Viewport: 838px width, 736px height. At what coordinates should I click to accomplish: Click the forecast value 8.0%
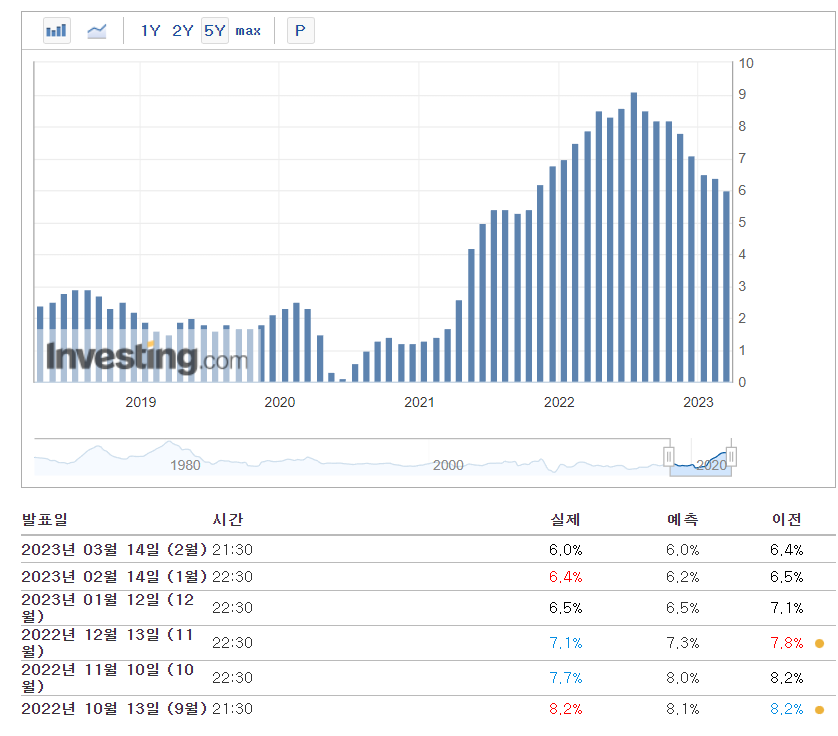point(682,678)
